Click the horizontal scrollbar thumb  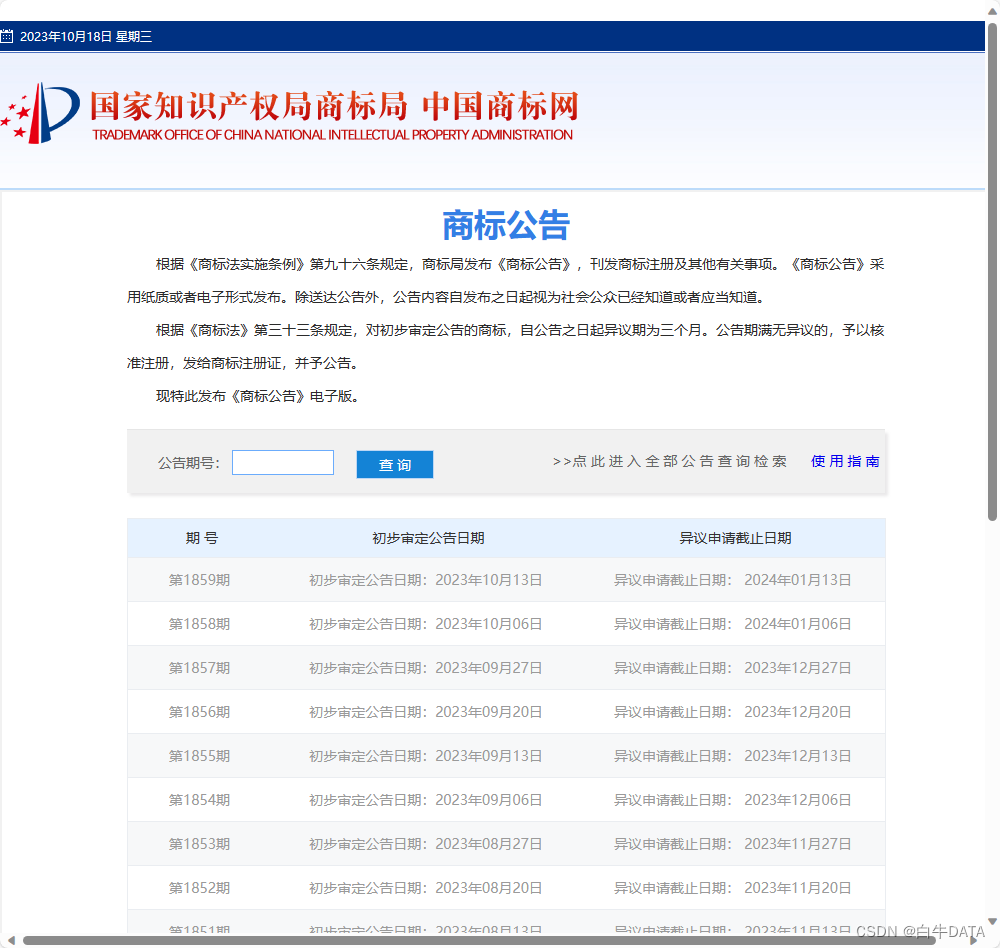pos(479,940)
